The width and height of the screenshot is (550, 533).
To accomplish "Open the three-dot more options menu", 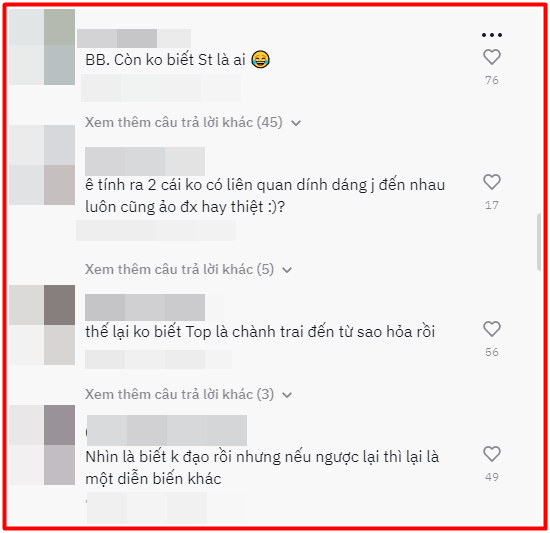I will tap(492, 35).
